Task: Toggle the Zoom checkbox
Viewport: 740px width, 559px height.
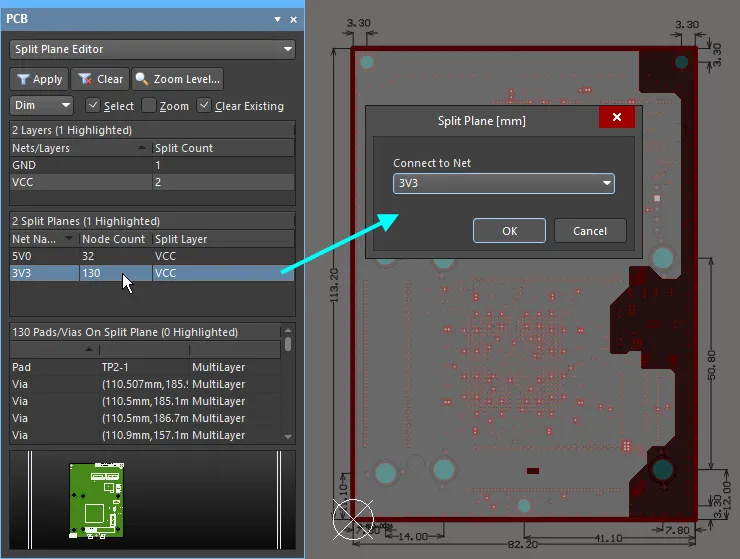Action: pos(149,105)
